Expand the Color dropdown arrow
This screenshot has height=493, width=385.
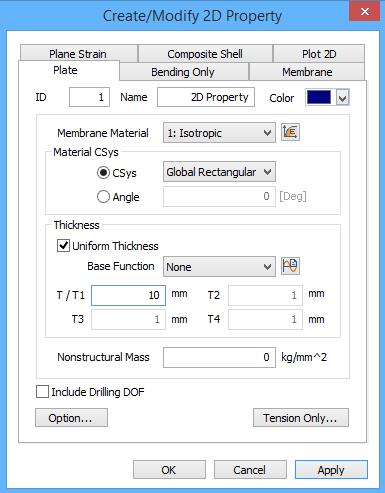(x=343, y=98)
